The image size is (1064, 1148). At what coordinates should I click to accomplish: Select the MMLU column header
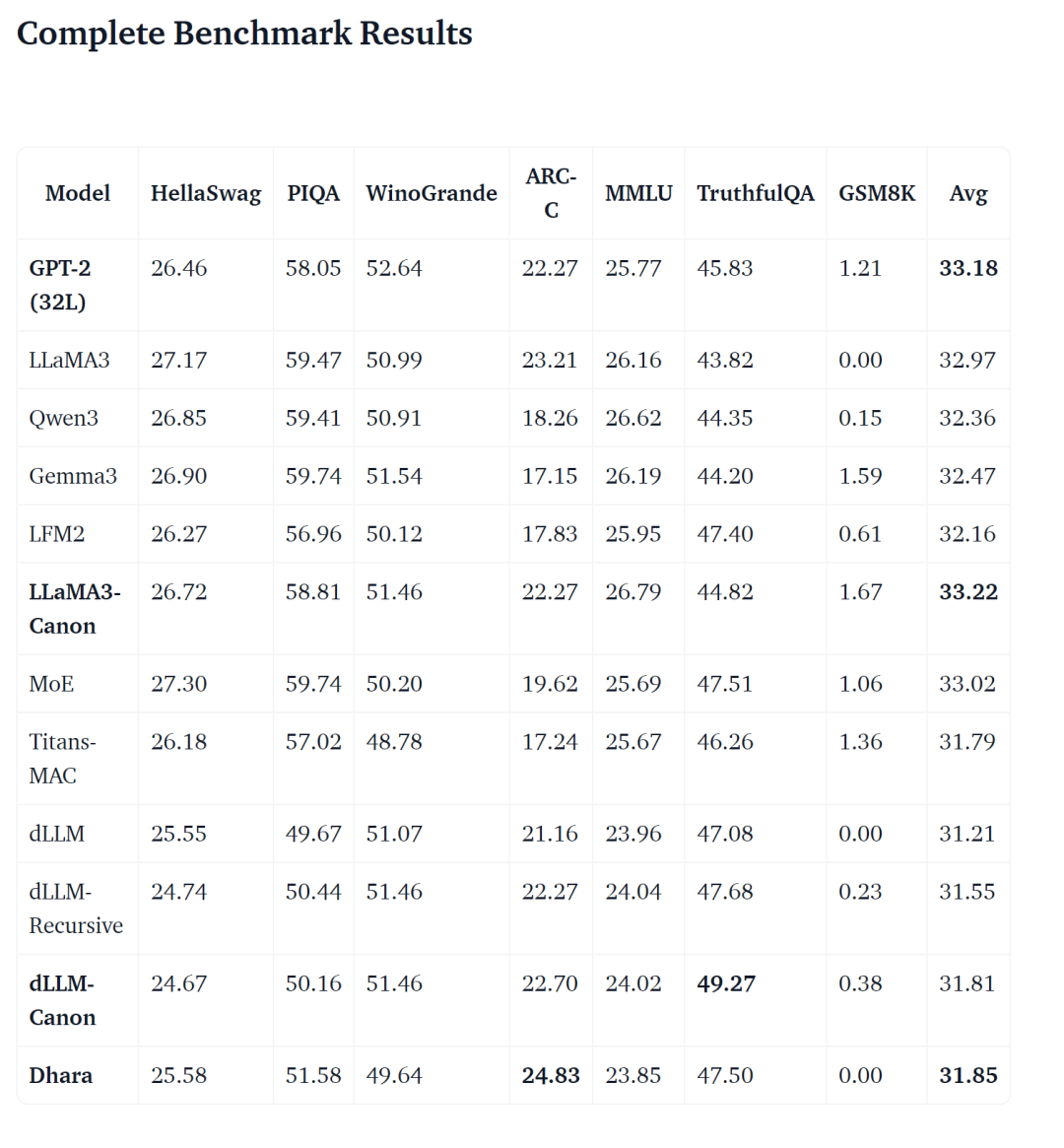(x=638, y=193)
